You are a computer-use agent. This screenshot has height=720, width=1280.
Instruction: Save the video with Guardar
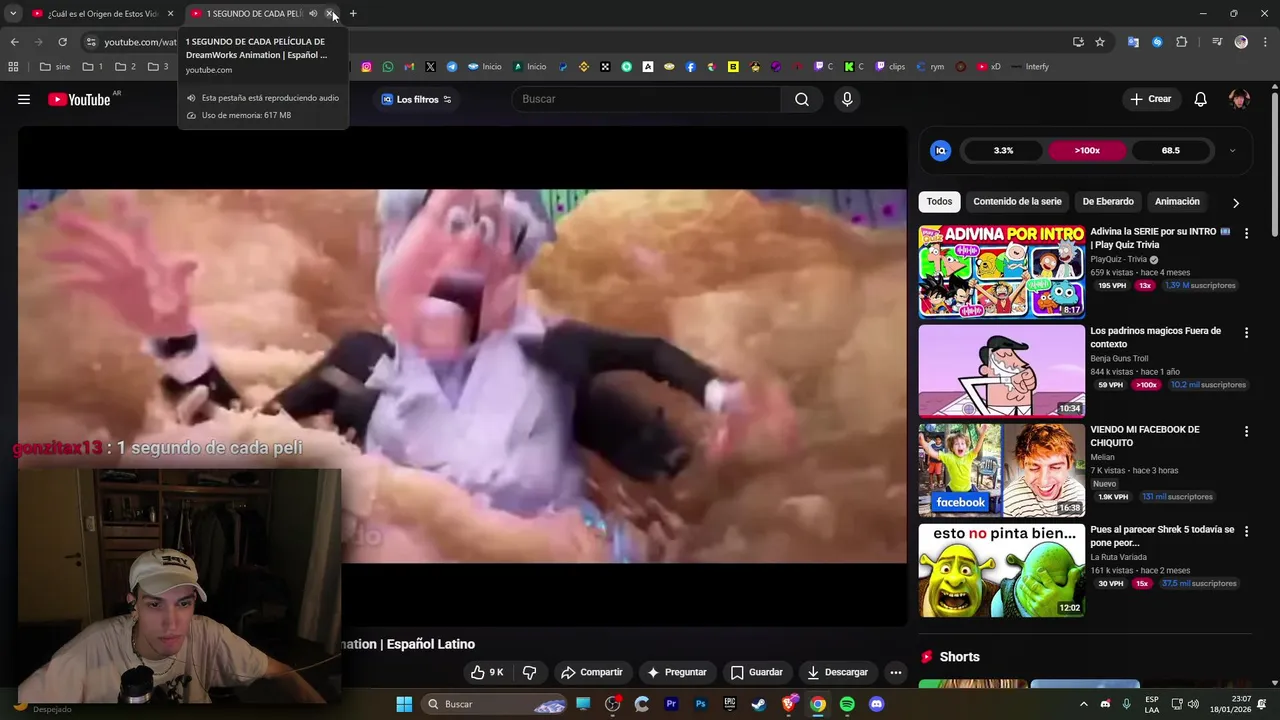pos(757,672)
